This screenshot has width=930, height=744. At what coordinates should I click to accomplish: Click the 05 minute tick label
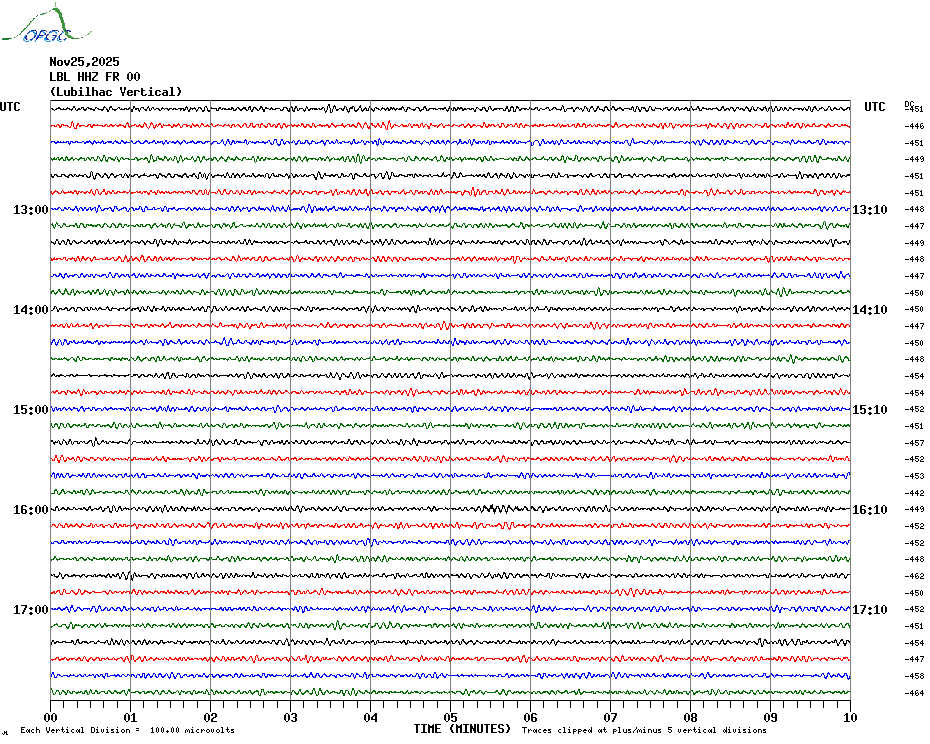pyautogui.click(x=451, y=717)
